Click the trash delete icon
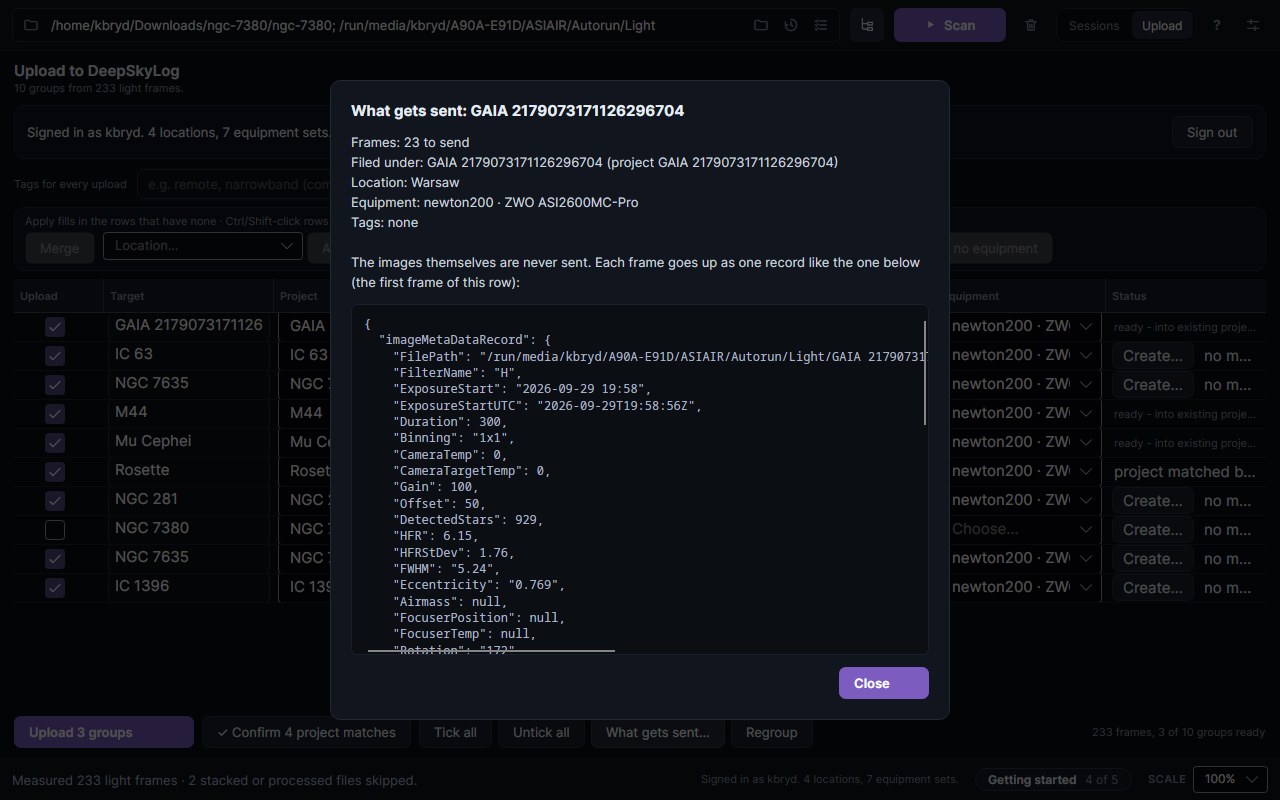This screenshot has height=800, width=1280. click(1031, 25)
